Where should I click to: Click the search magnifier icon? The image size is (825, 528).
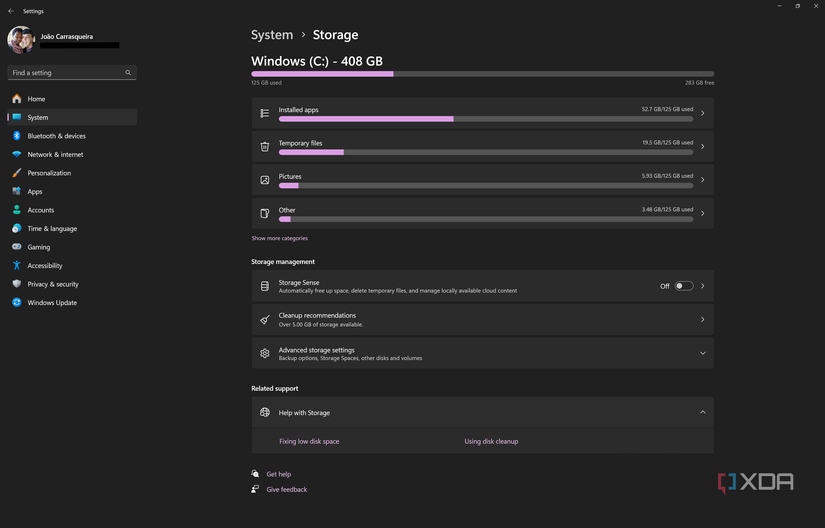(128, 73)
